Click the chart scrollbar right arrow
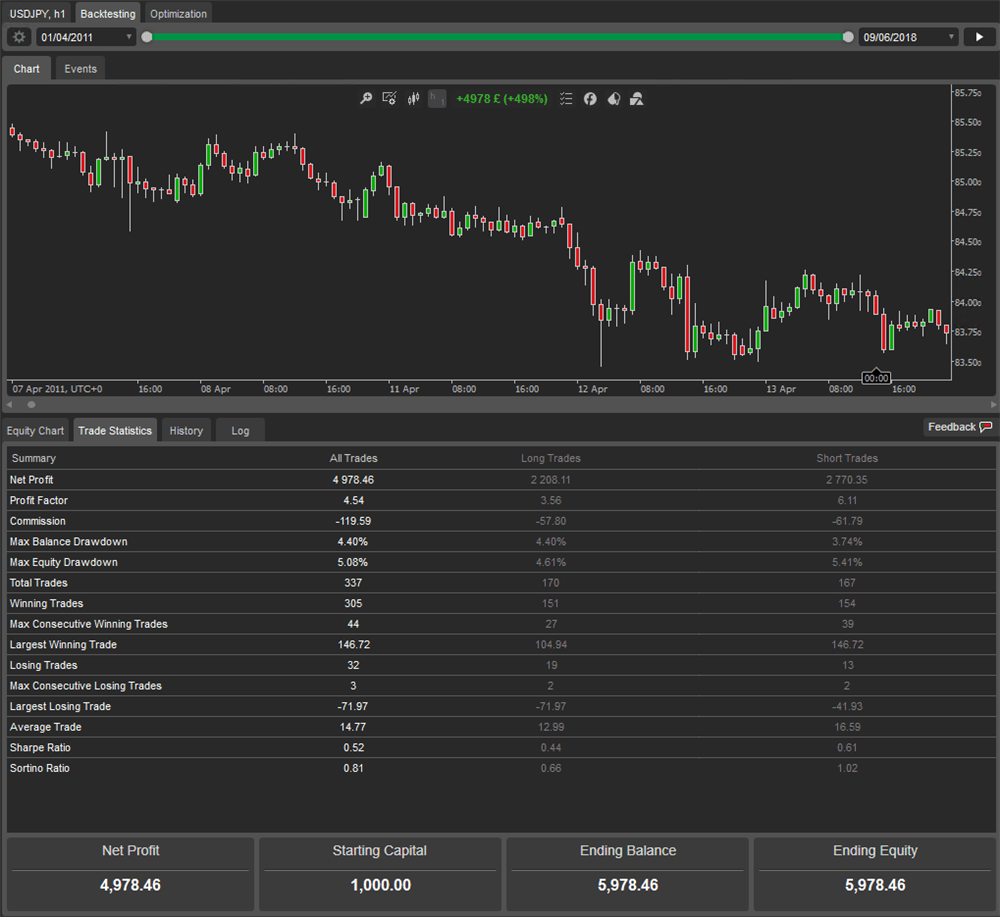The height and width of the screenshot is (917, 1000). (993, 404)
